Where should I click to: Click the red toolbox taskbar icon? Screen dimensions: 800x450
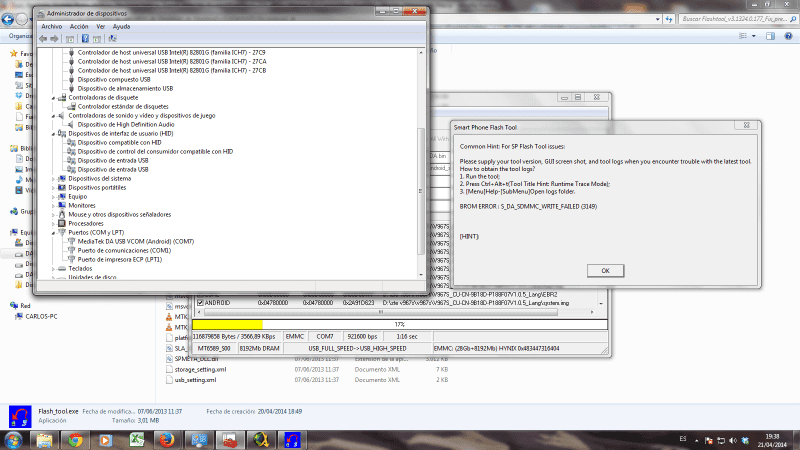[x=230, y=440]
